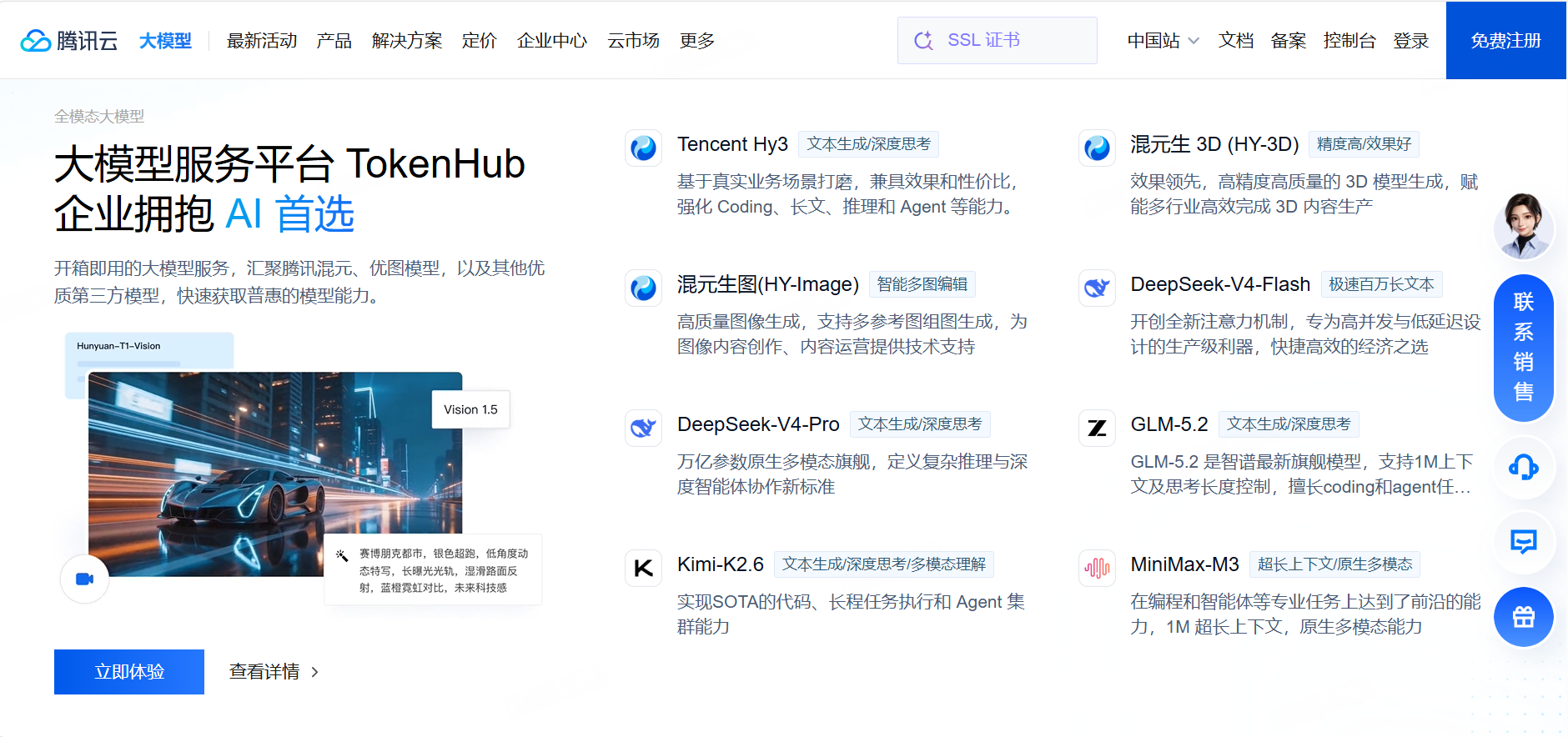The image size is (1568, 737).
Task: Click the blue gift icon button
Action: 1524,617
